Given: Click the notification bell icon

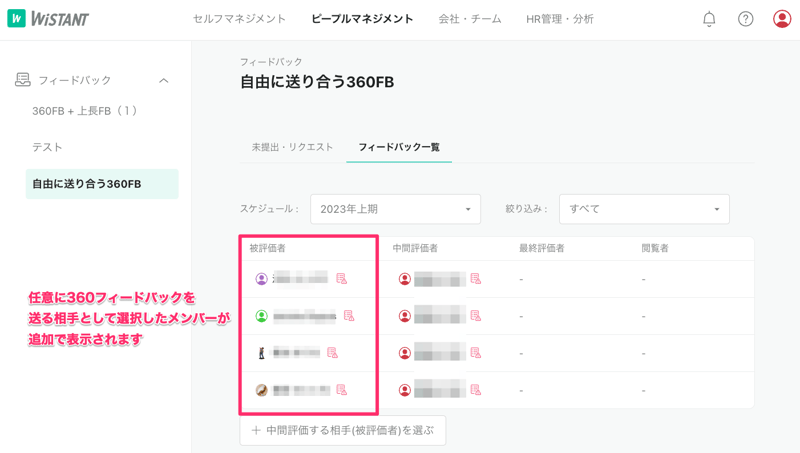Looking at the screenshot, I should tap(709, 19).
